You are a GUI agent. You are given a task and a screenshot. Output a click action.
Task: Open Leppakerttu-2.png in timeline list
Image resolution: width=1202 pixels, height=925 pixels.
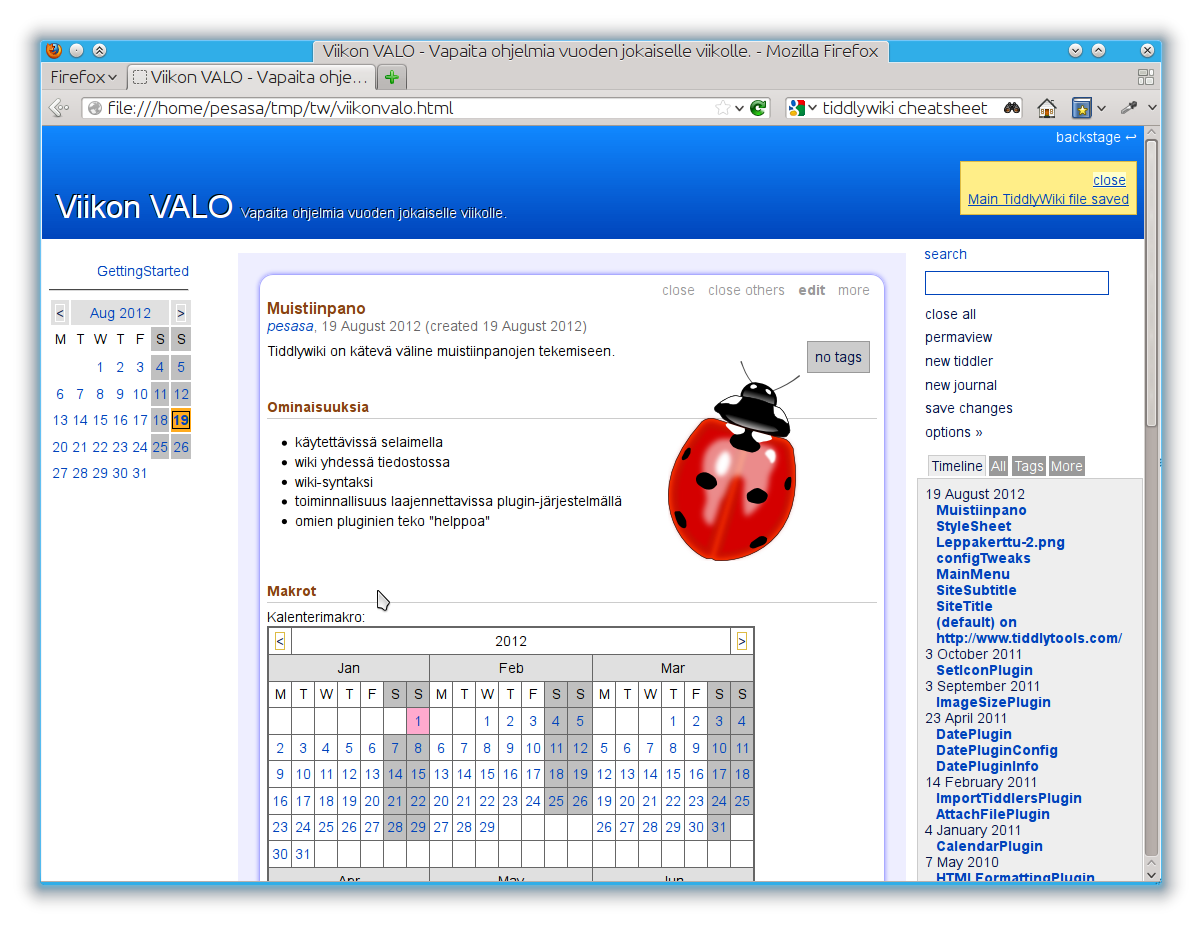coord(1000,542)
